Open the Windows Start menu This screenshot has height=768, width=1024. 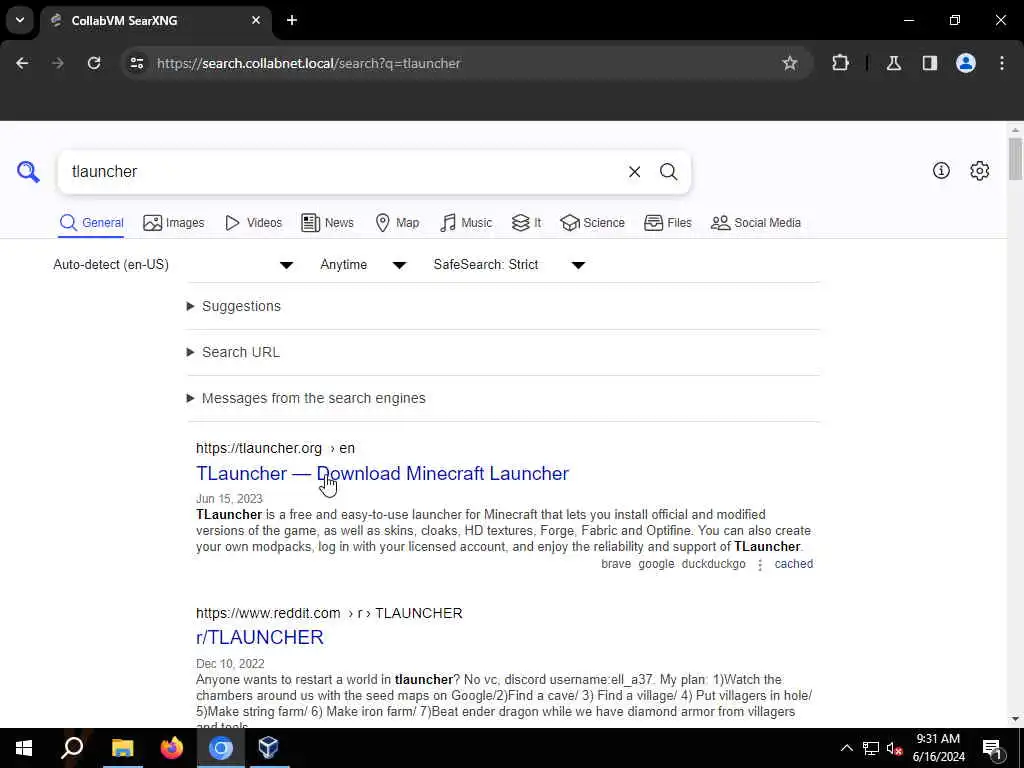coord(24,748)
